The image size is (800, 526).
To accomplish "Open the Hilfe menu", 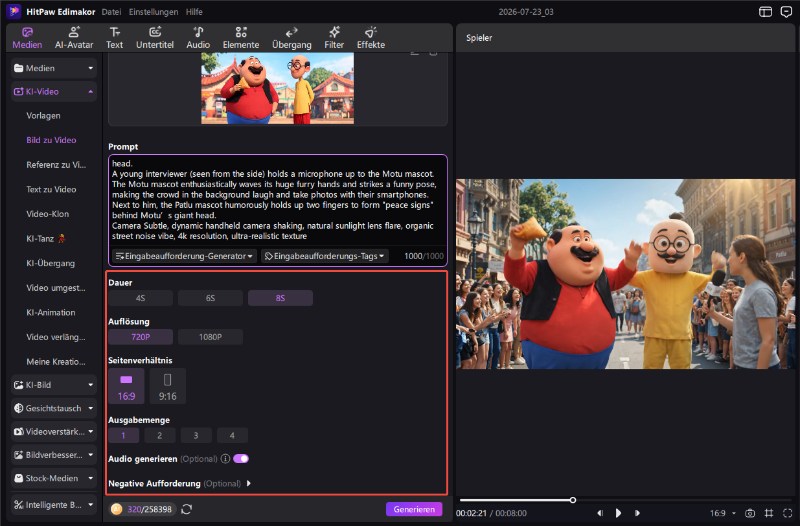I will [x=194, y=12].
